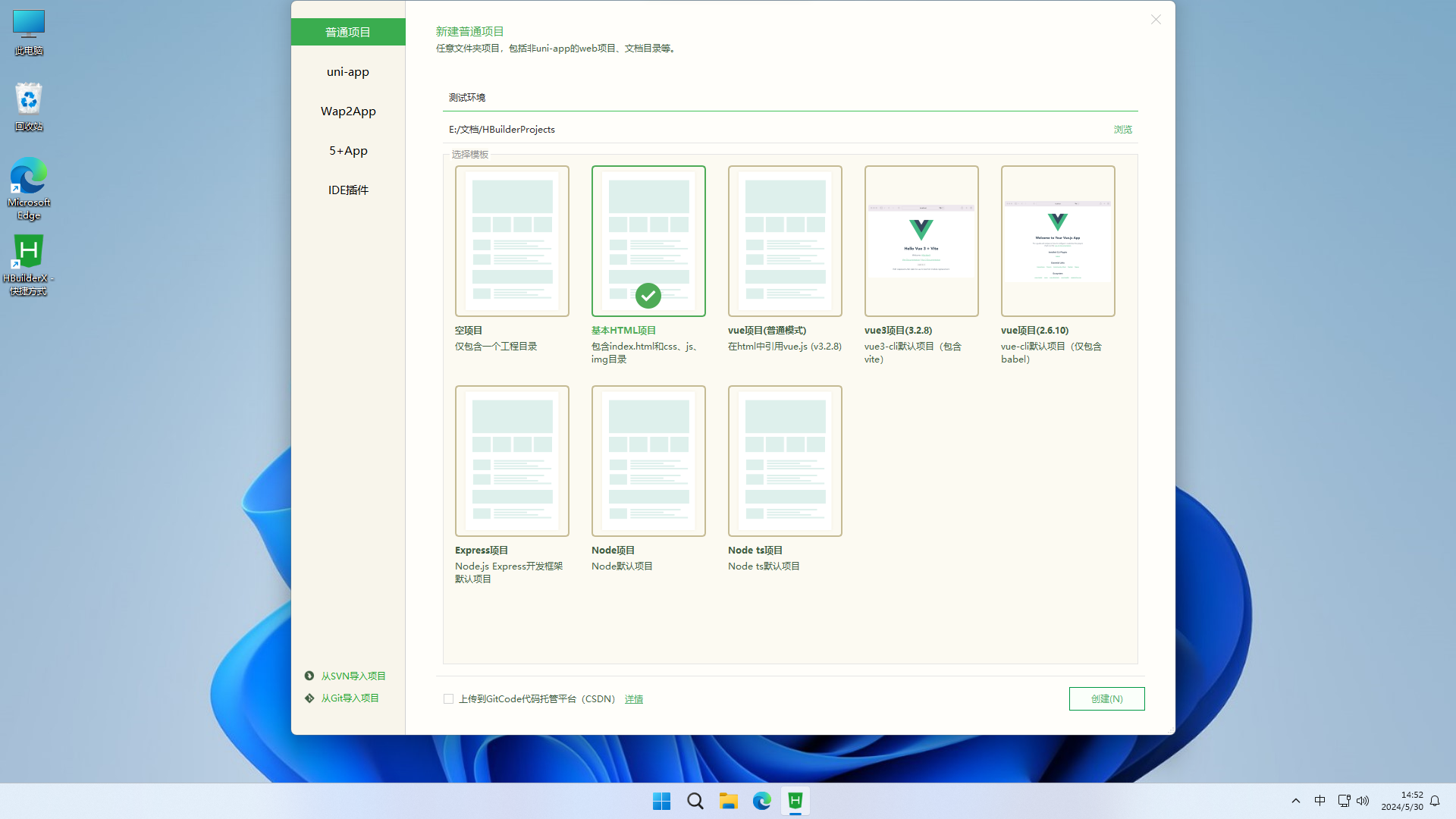Select the Express项目 template
1456x819 pixels.
point(512,460)
